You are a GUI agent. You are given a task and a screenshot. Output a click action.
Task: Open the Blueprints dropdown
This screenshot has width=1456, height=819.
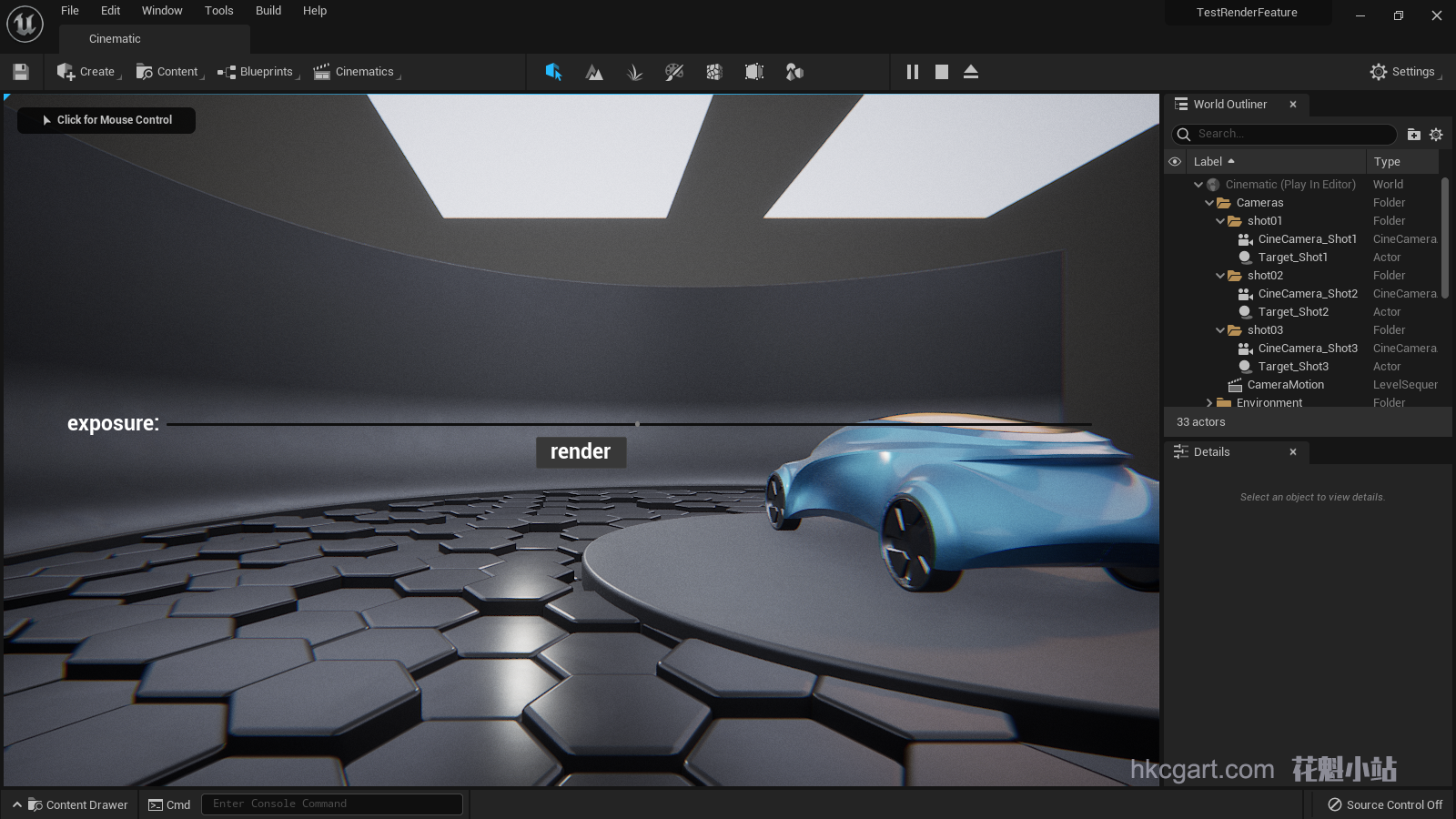click(258, 72)
